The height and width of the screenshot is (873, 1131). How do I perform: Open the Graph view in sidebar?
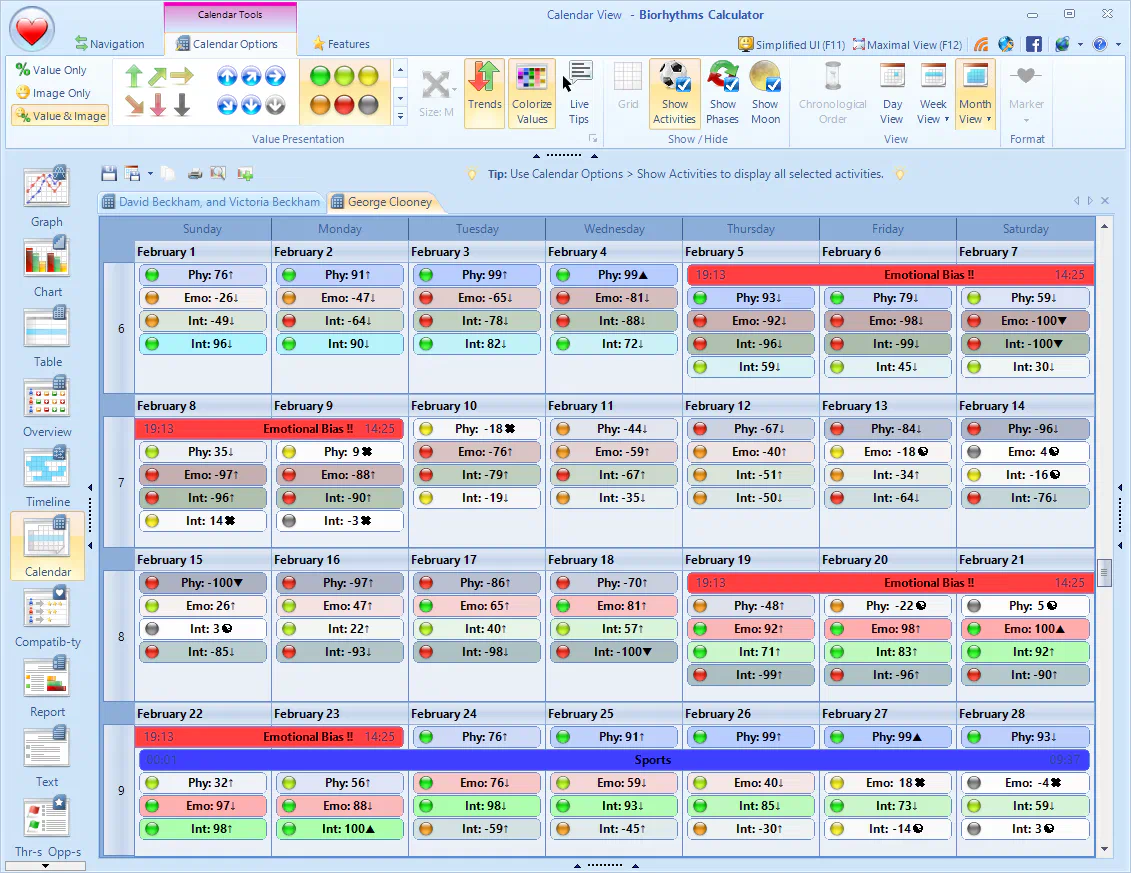46,196
